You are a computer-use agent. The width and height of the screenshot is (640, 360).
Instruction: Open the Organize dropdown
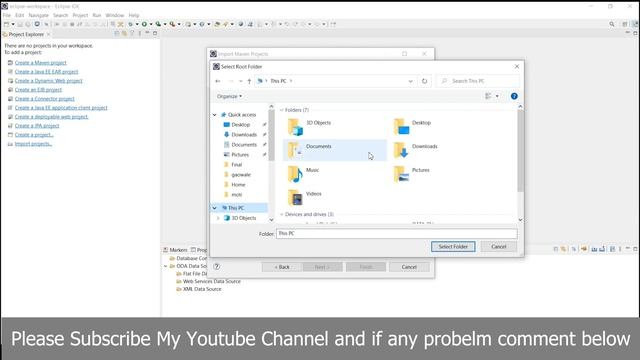(229, 96)
